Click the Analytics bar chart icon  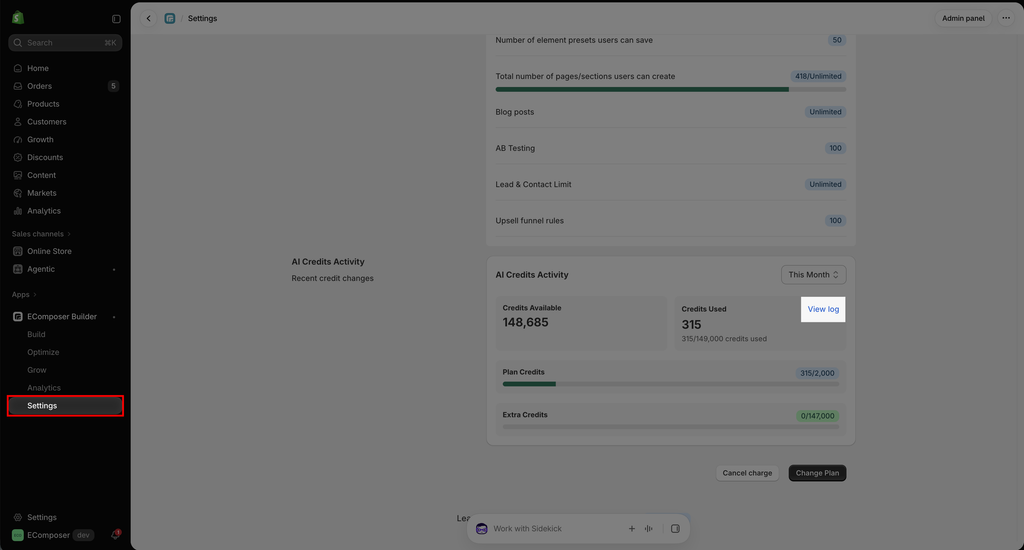[18, 211]
